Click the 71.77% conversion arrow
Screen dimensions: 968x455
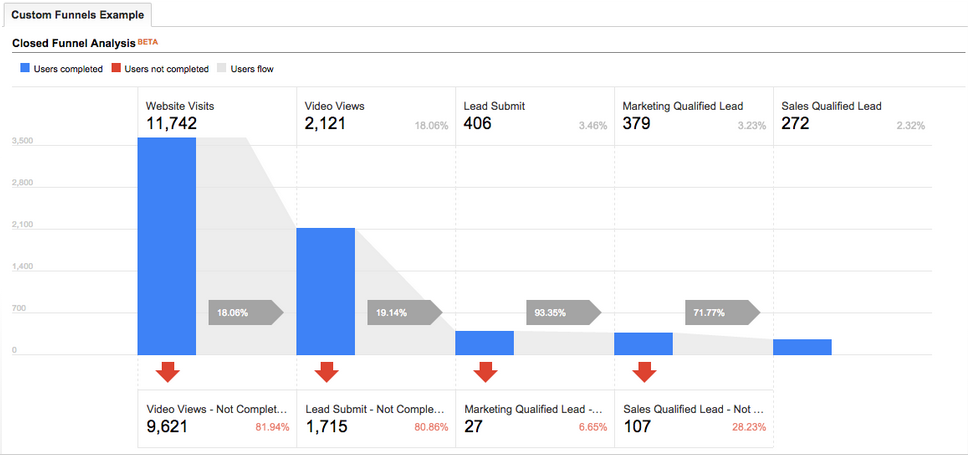(722, 312)
